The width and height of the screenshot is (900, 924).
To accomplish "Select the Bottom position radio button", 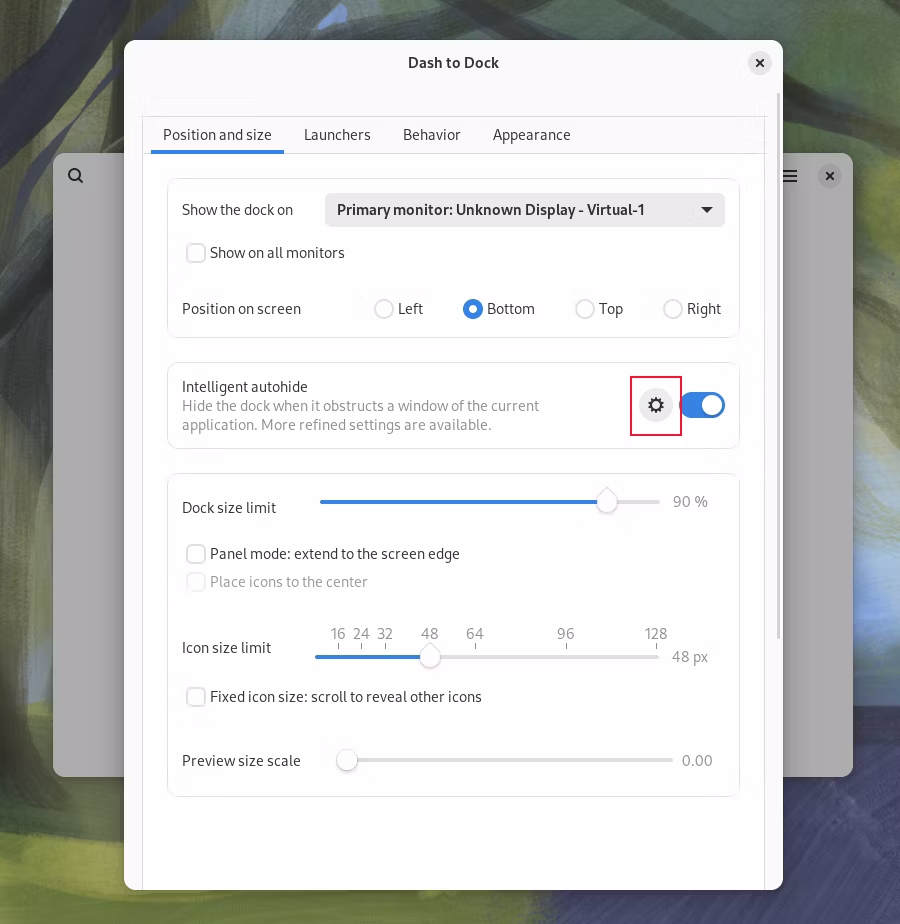I will pyautogui.click(x=473, y=309).
